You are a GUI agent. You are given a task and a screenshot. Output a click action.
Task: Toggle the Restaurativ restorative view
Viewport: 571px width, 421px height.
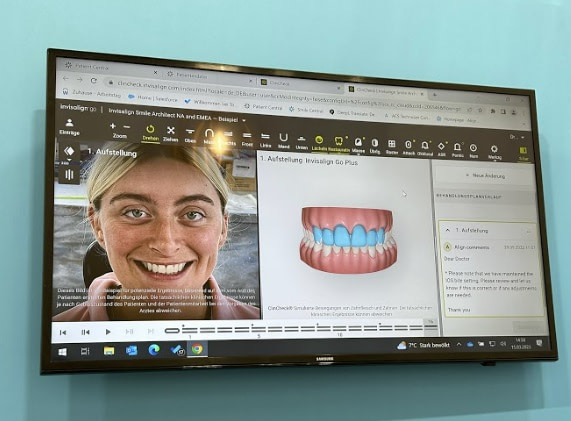(x=339, y=144)
